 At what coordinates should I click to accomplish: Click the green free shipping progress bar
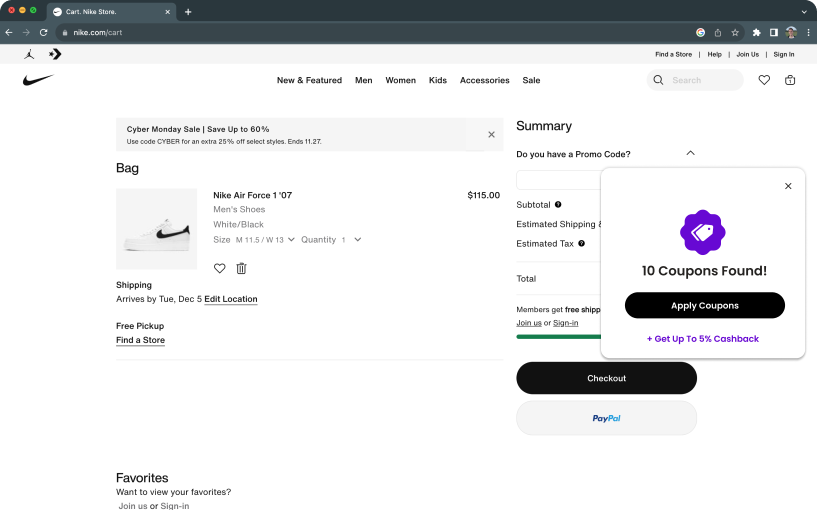559,337
